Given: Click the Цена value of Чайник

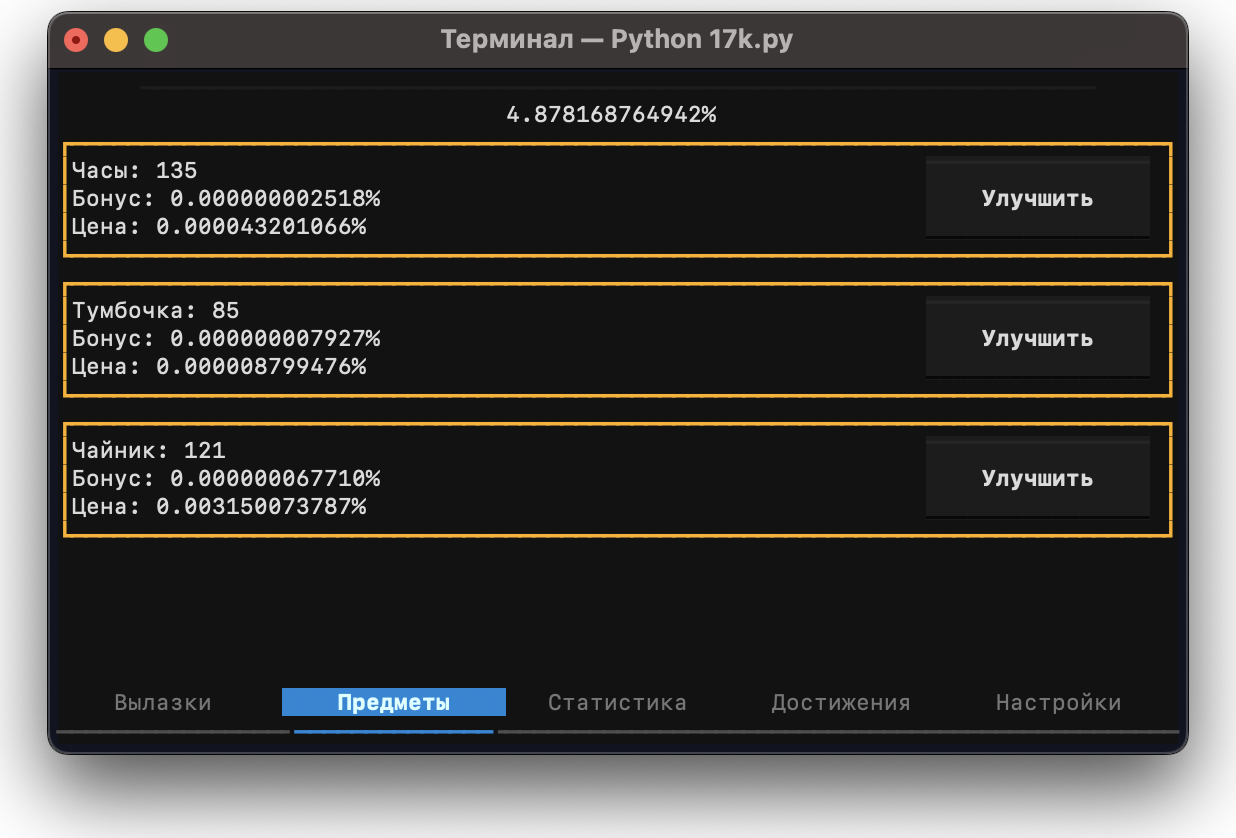Looking at the screenshot, I should (261, 507).
